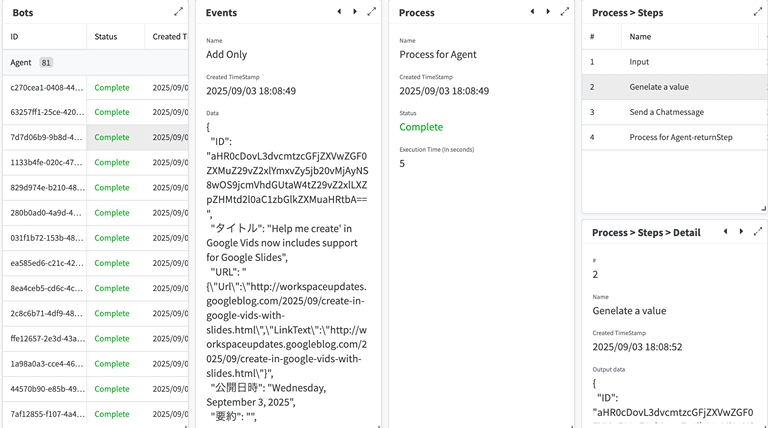Expand the Events panel to full view
768x428 pixels.
click(372, 12)
